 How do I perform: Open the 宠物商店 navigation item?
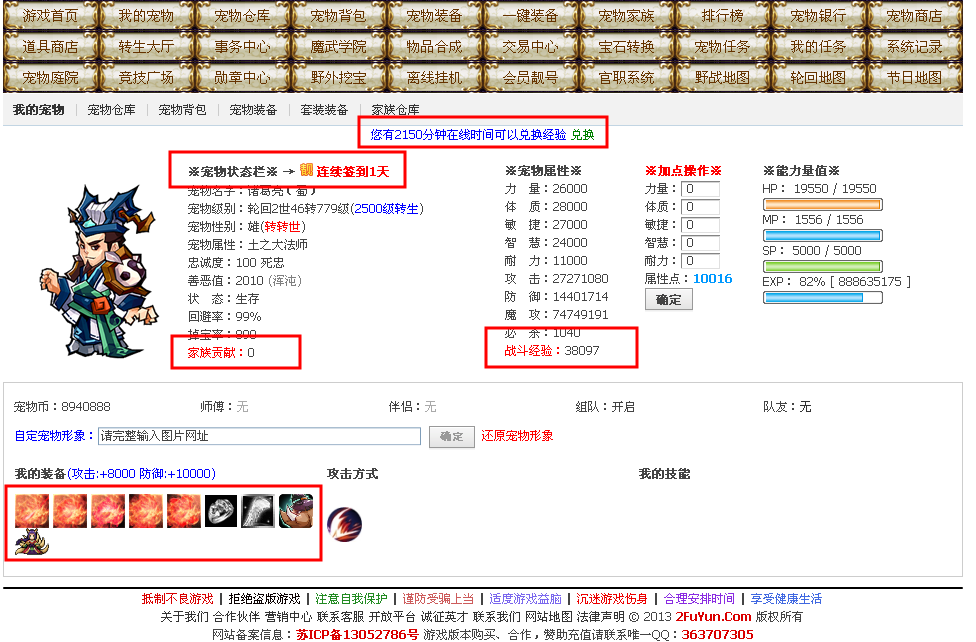(913, 15)
